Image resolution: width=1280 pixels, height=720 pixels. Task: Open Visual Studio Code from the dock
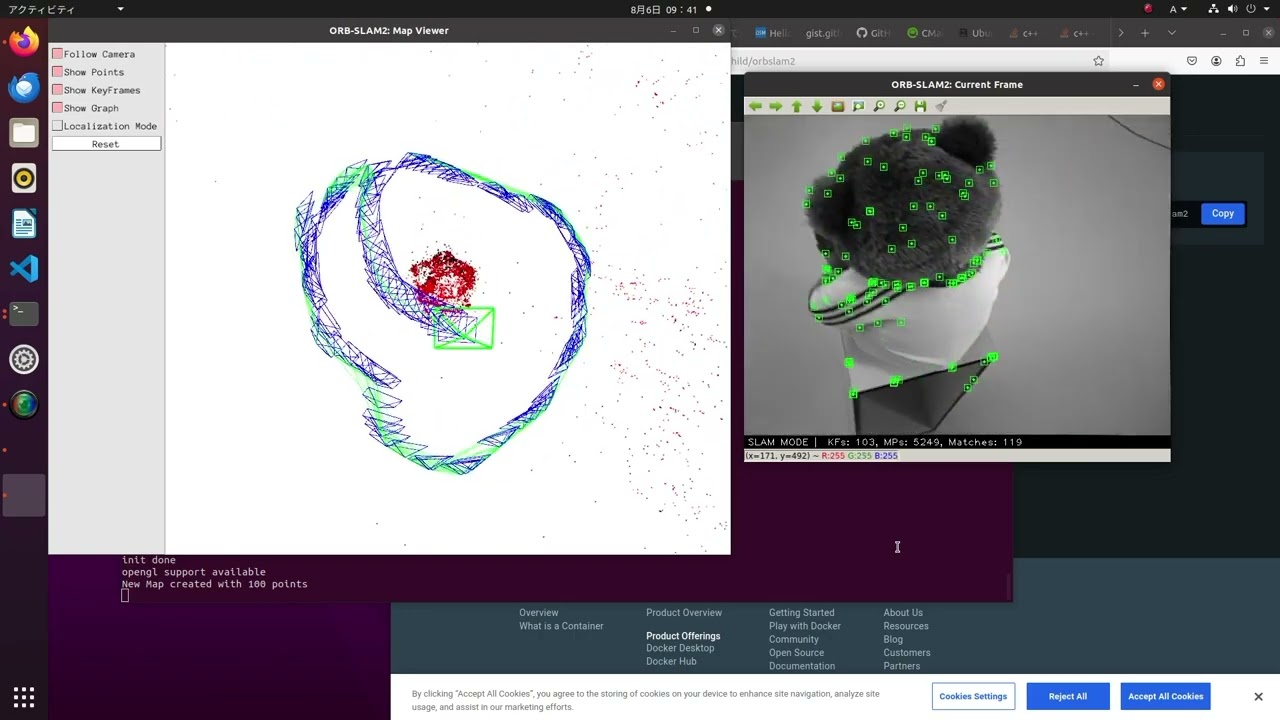click(24, 268)
